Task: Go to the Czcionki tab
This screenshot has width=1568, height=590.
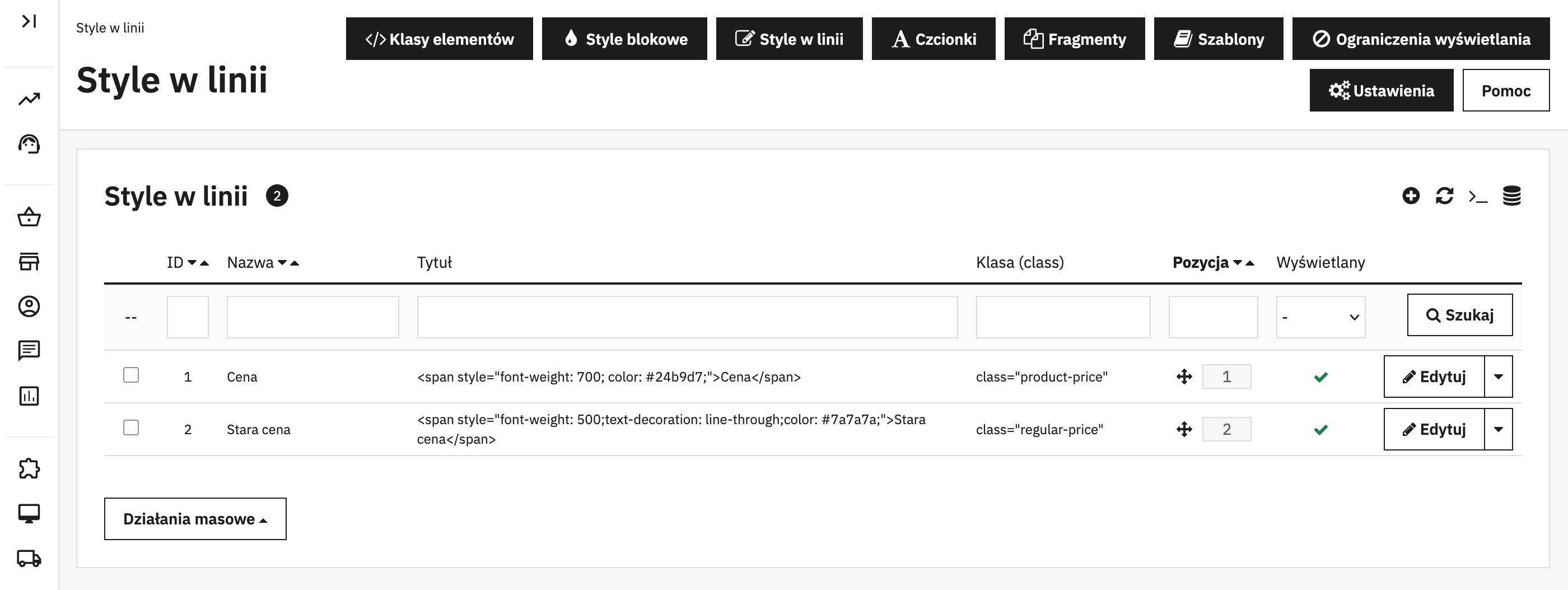Action: [933, 39]
